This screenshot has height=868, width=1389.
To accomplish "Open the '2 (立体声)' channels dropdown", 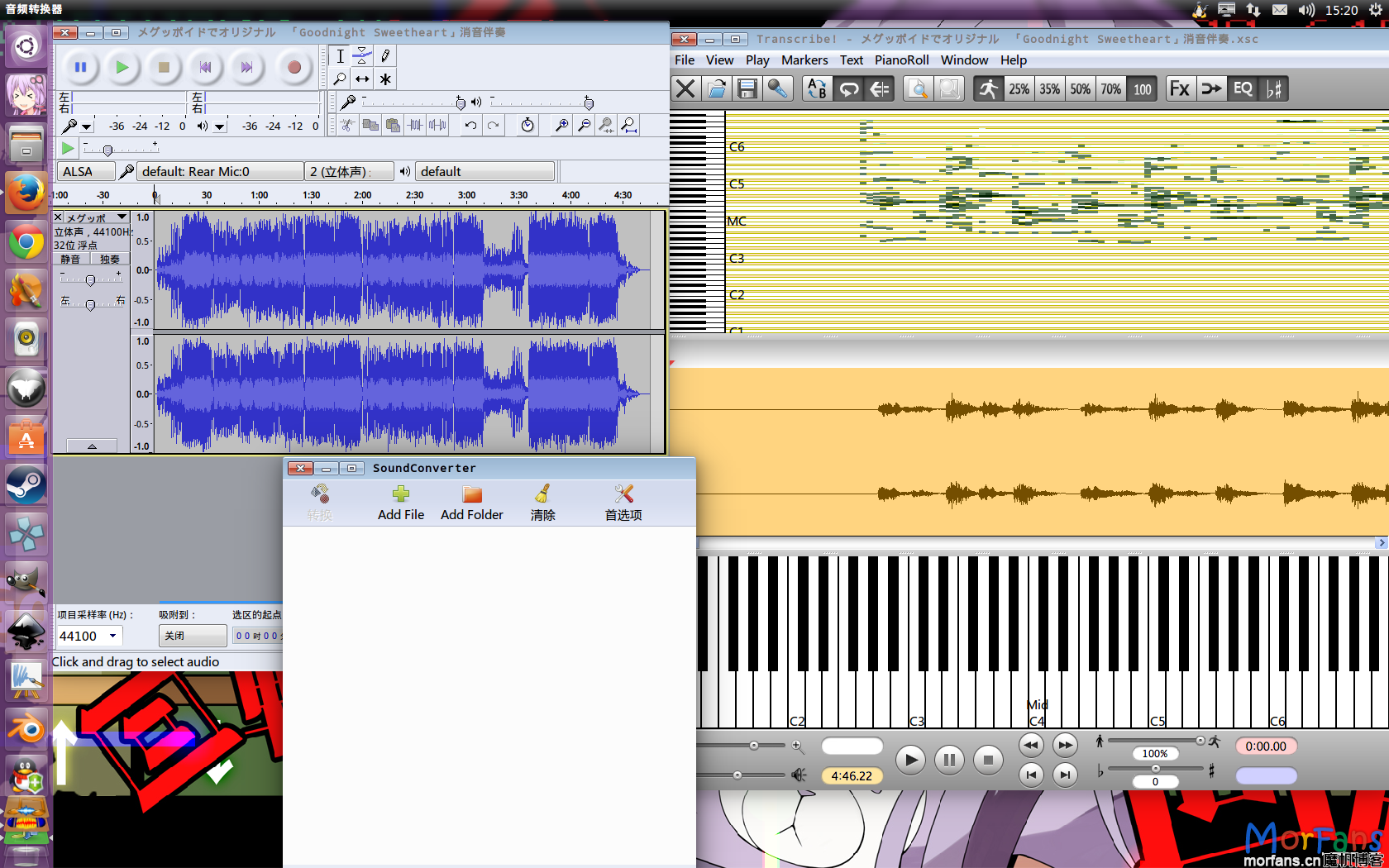I will (x=348, y=171).
